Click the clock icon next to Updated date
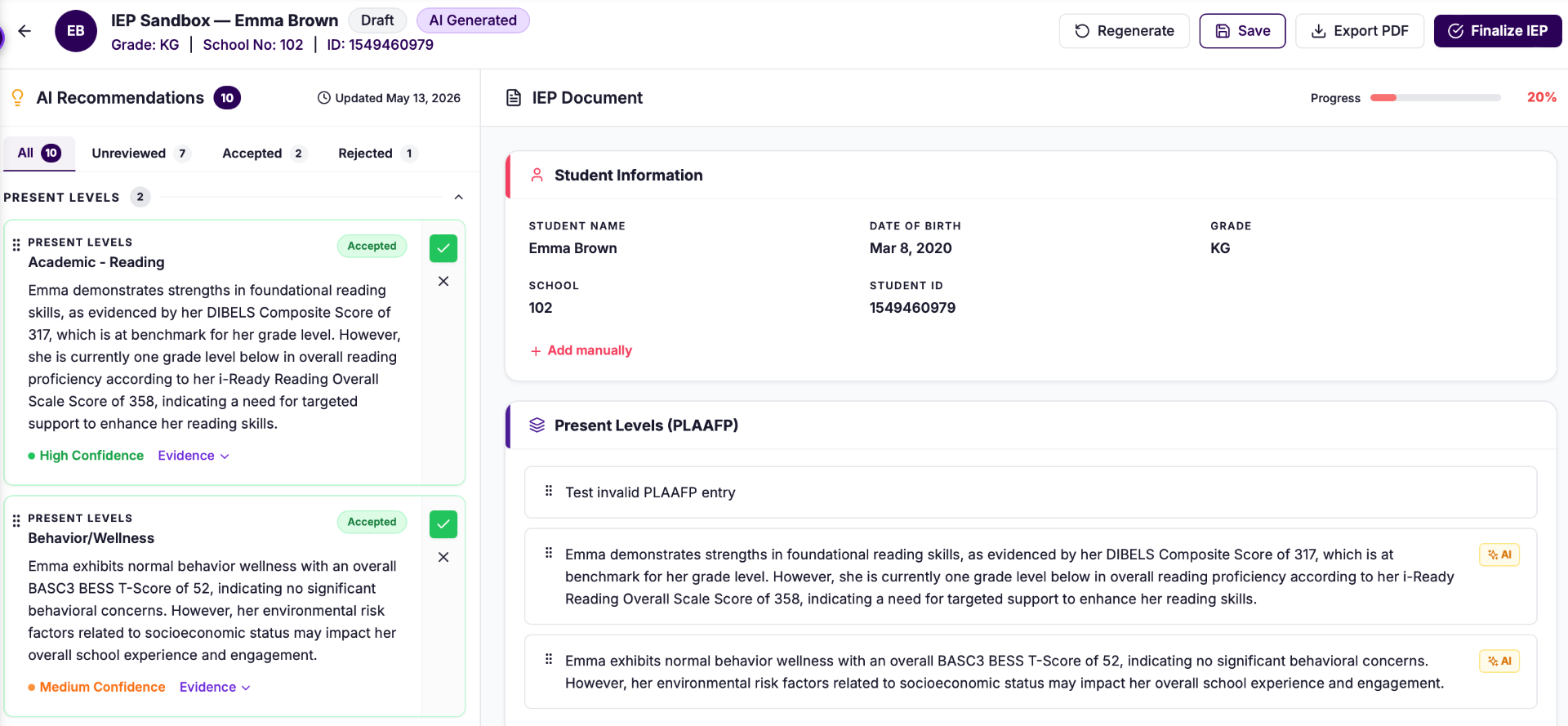The image size is (1568, 726). (324, 98)
